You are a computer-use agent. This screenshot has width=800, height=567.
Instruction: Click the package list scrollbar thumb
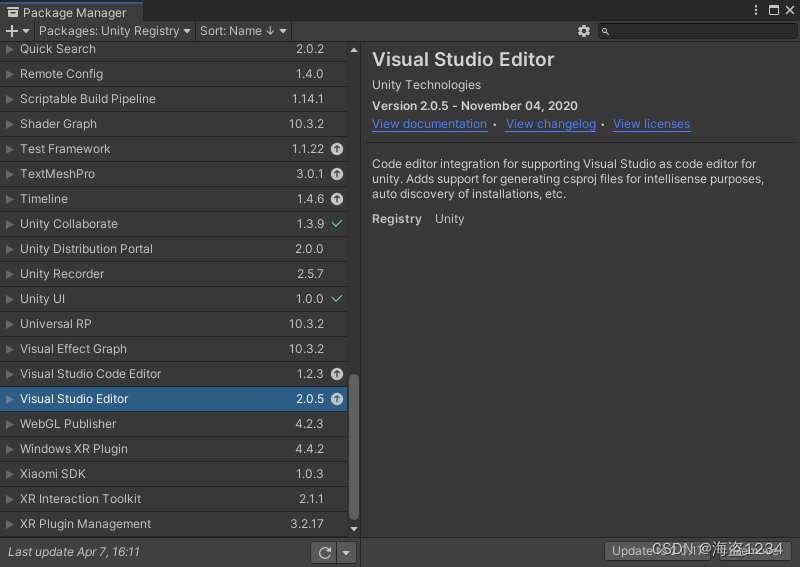[354, 447]
